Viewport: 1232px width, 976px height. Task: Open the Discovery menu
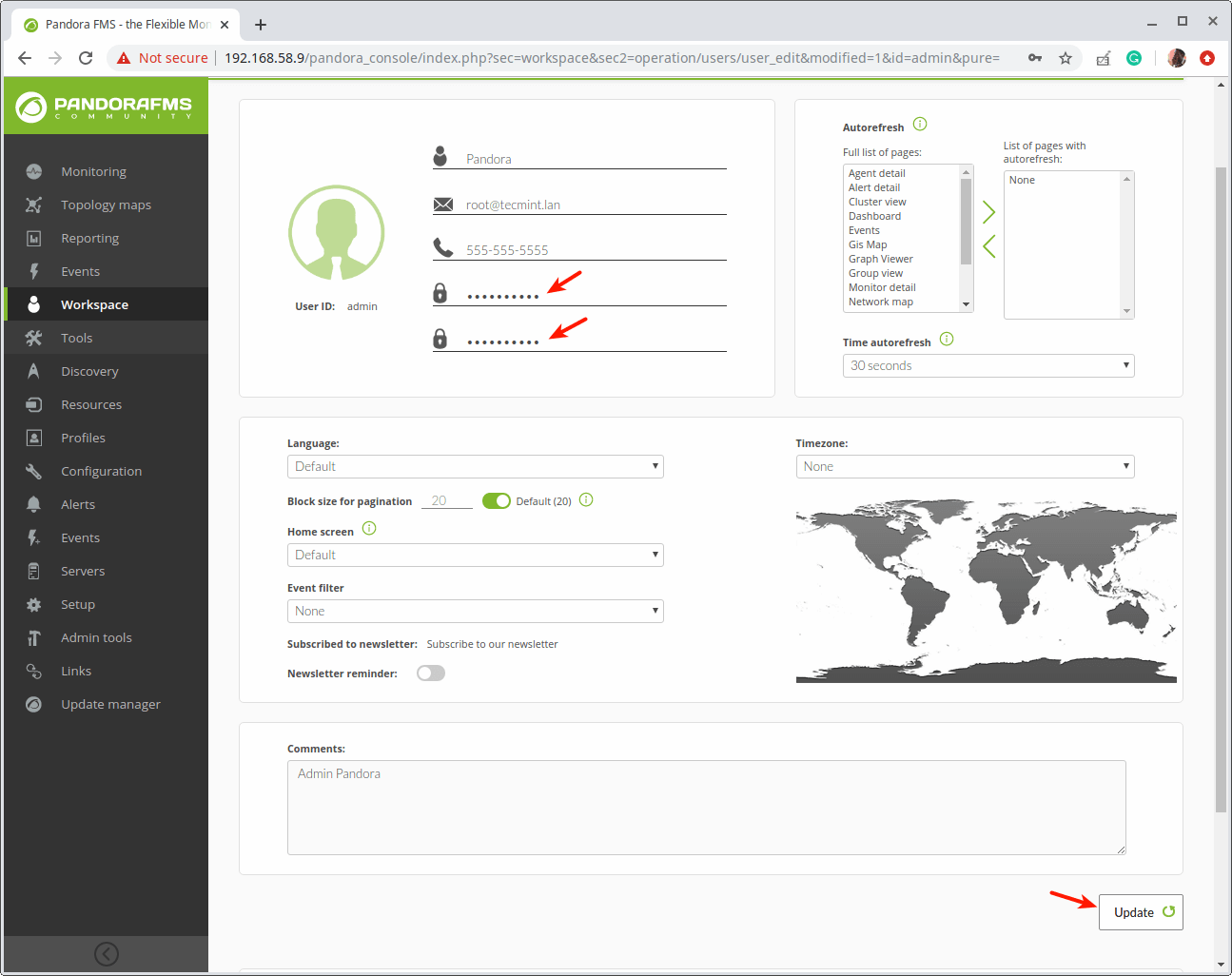tap(107, 371)
